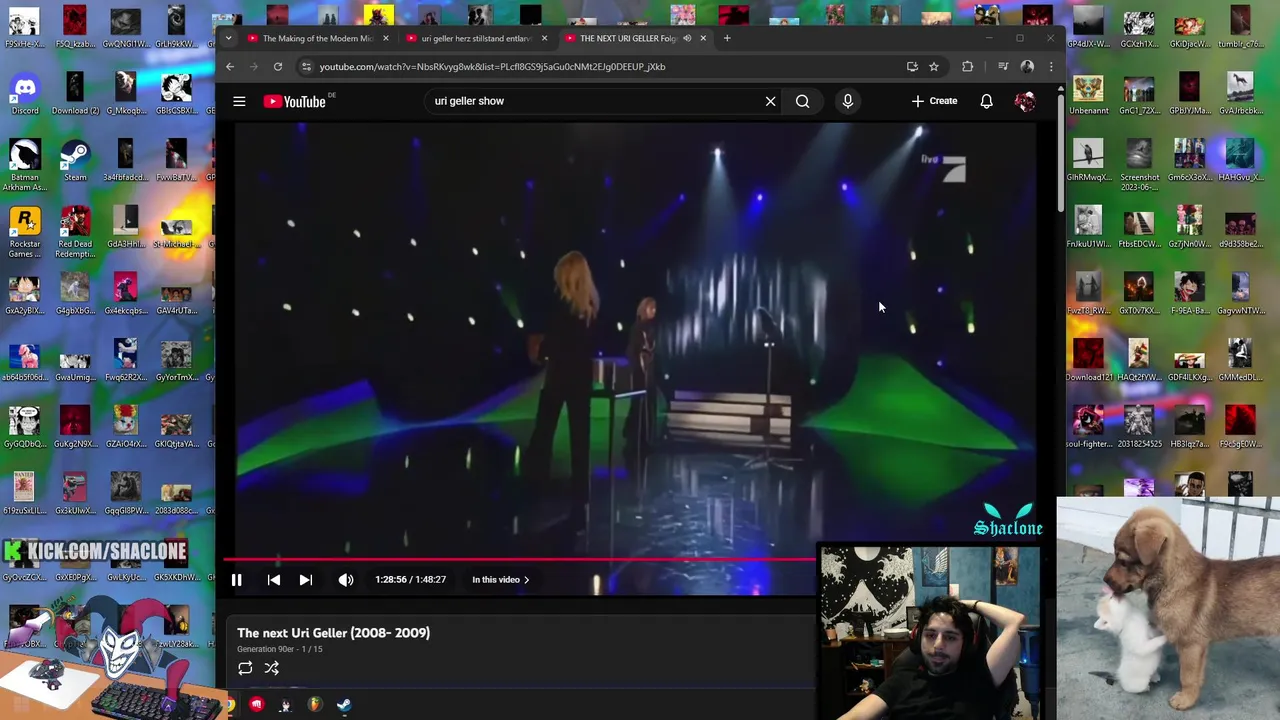Skip to the previous playlist video
Screen dimensions: 1280x720
coord(273,580)
